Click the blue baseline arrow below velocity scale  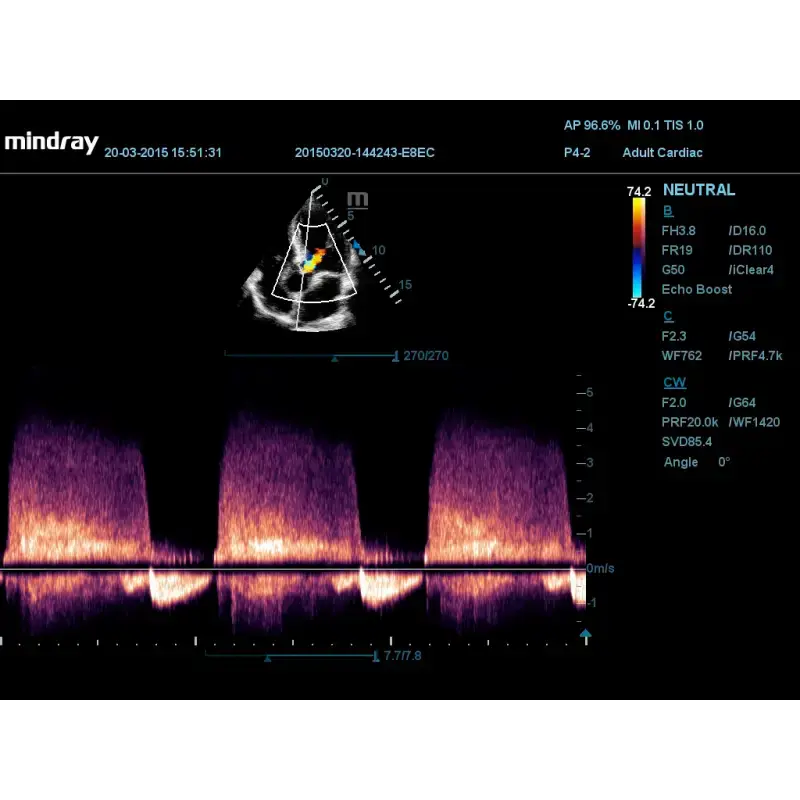click(x=586, y=634)
